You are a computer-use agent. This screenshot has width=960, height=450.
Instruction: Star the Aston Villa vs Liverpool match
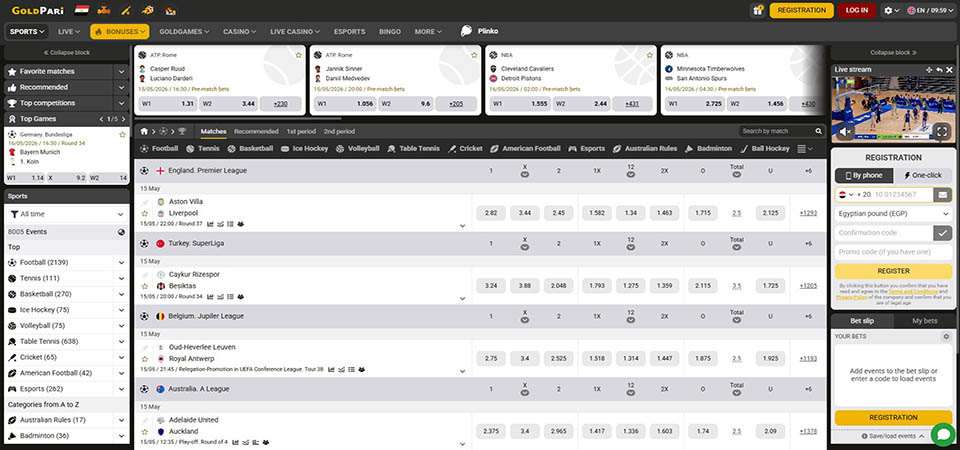145,214
